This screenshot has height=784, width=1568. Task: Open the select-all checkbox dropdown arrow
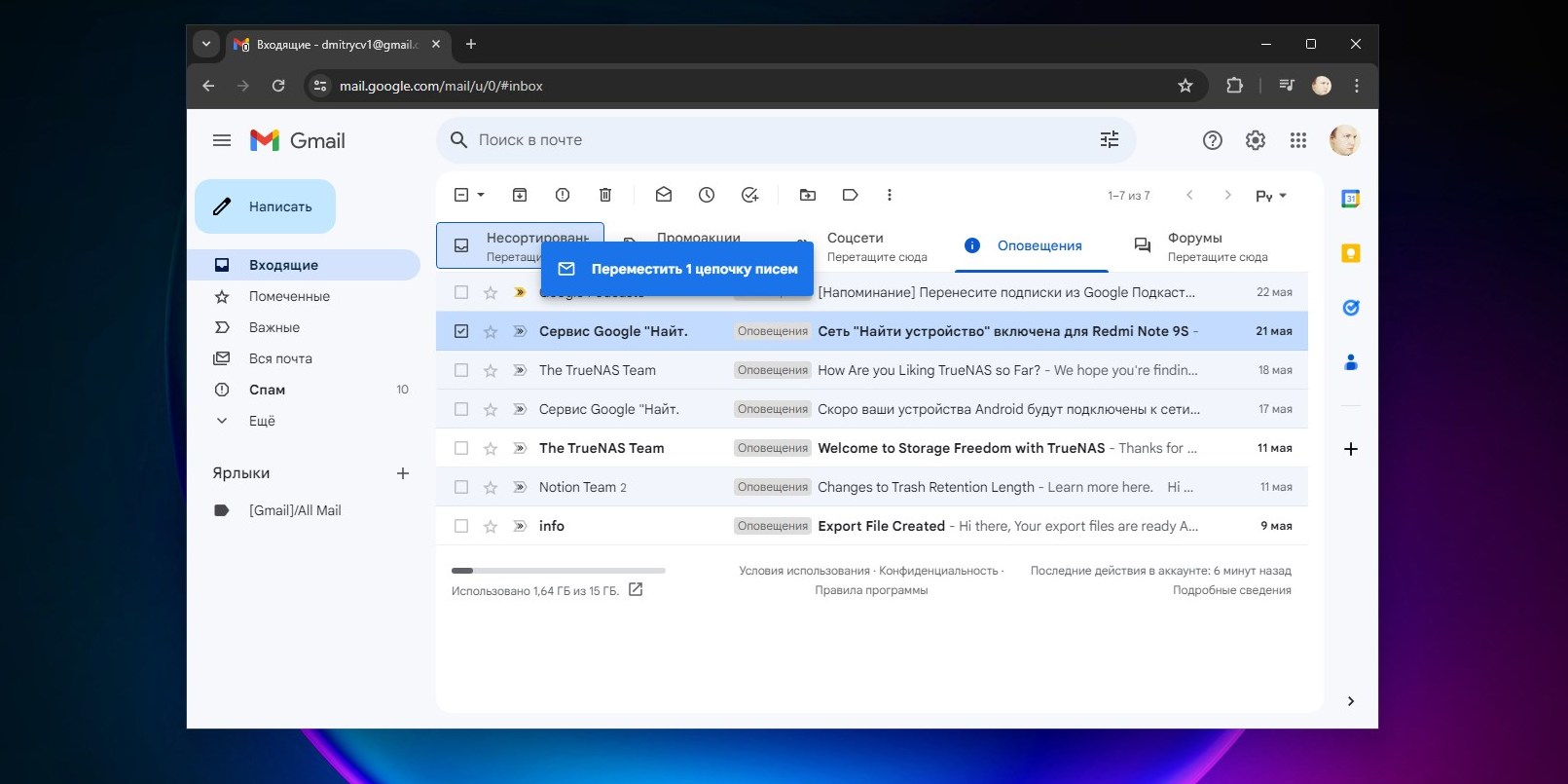pyautogui.click(x=481, y=195)
